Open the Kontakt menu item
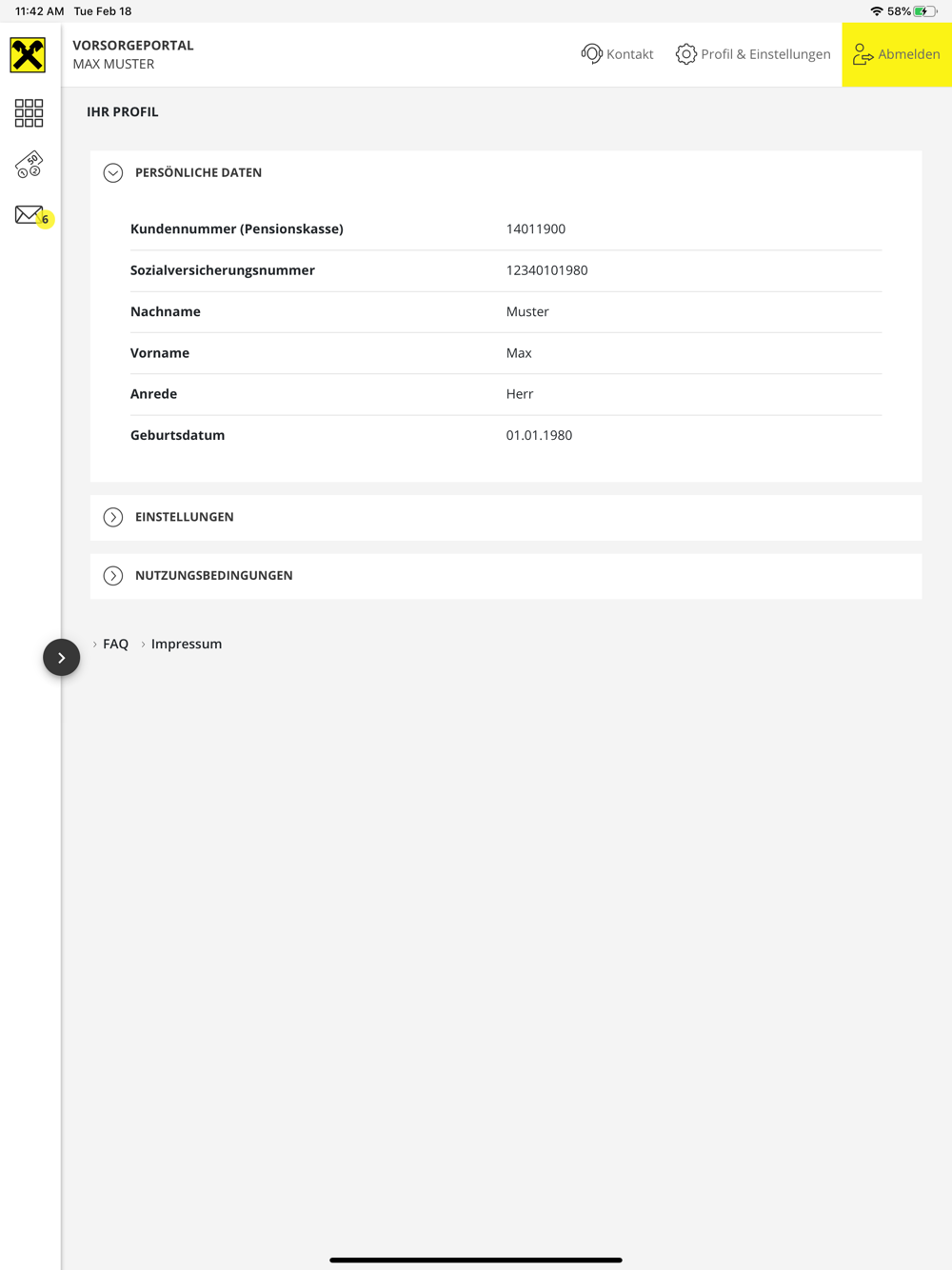The width and height of the screenshot is (952, 1270). pos(629,54)
